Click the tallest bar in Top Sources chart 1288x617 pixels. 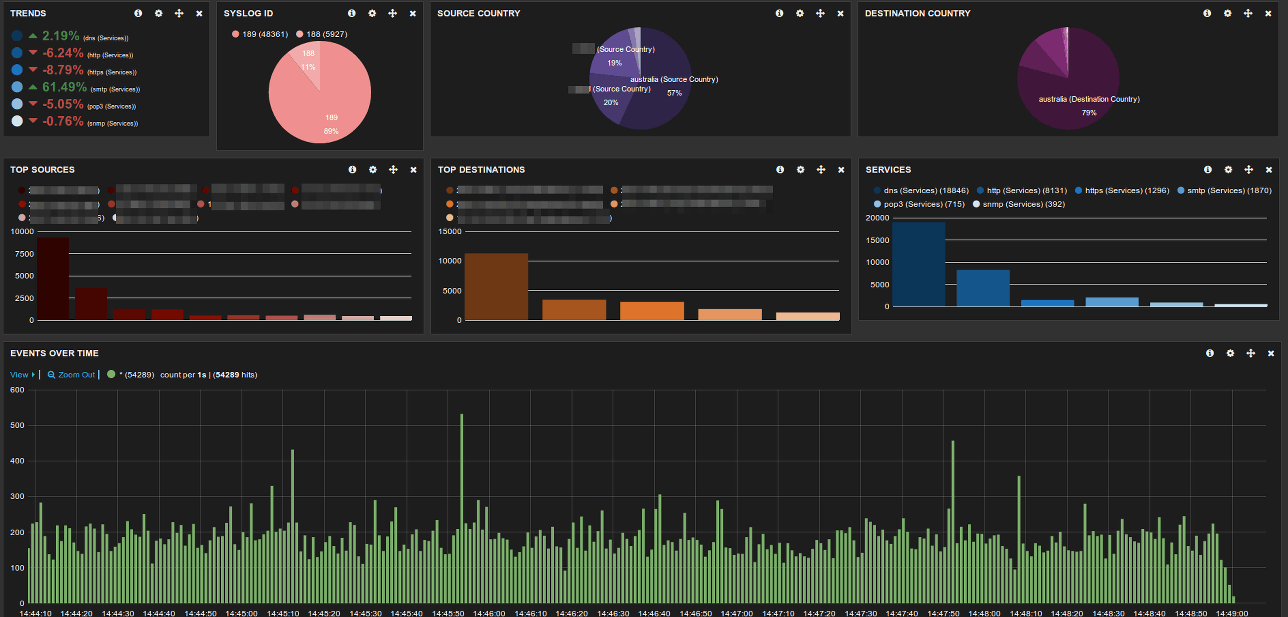click(x=53, y=279)
